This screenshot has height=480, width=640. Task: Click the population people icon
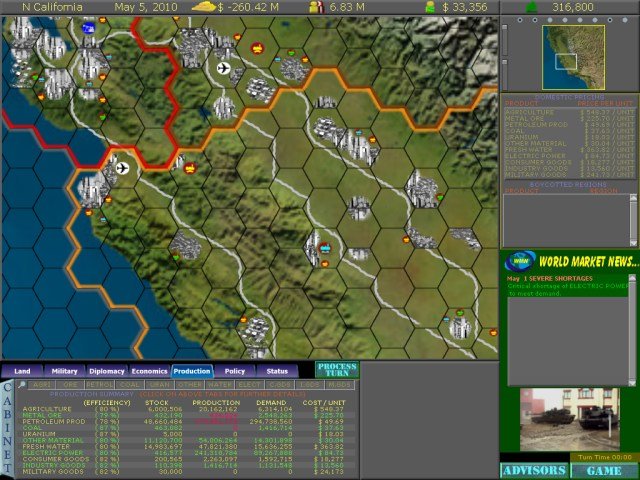click(316, 7)
